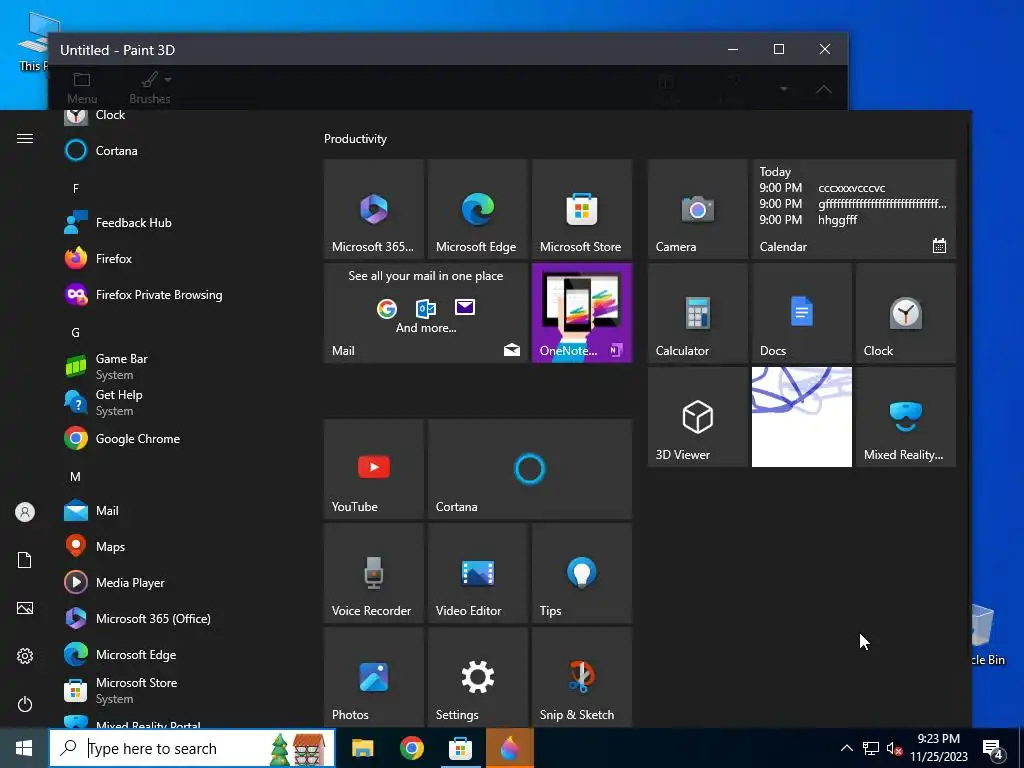
Task: Click the taskbar search box
Action: click(192, 748)
